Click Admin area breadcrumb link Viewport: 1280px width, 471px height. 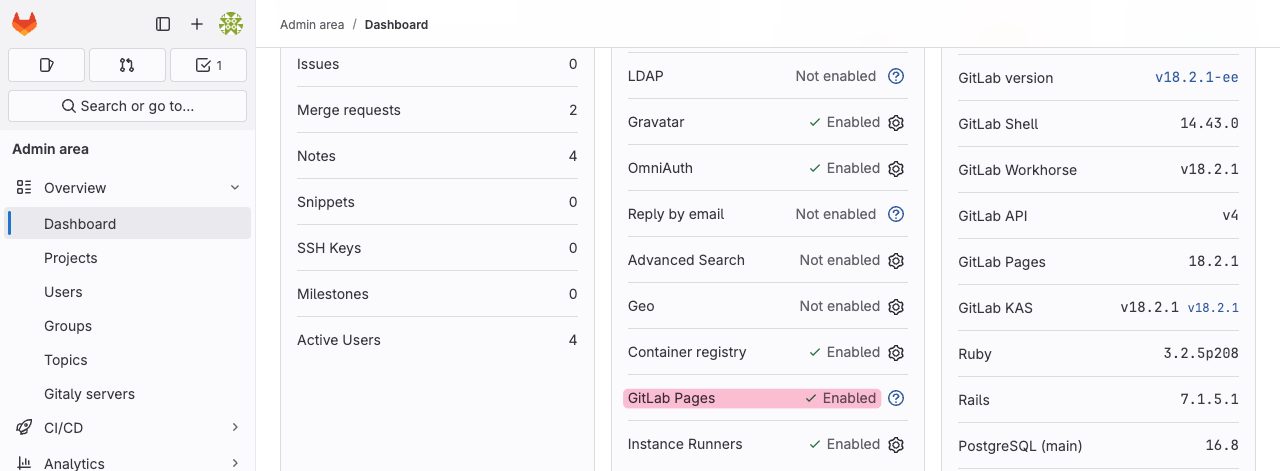tap(312, 24)
